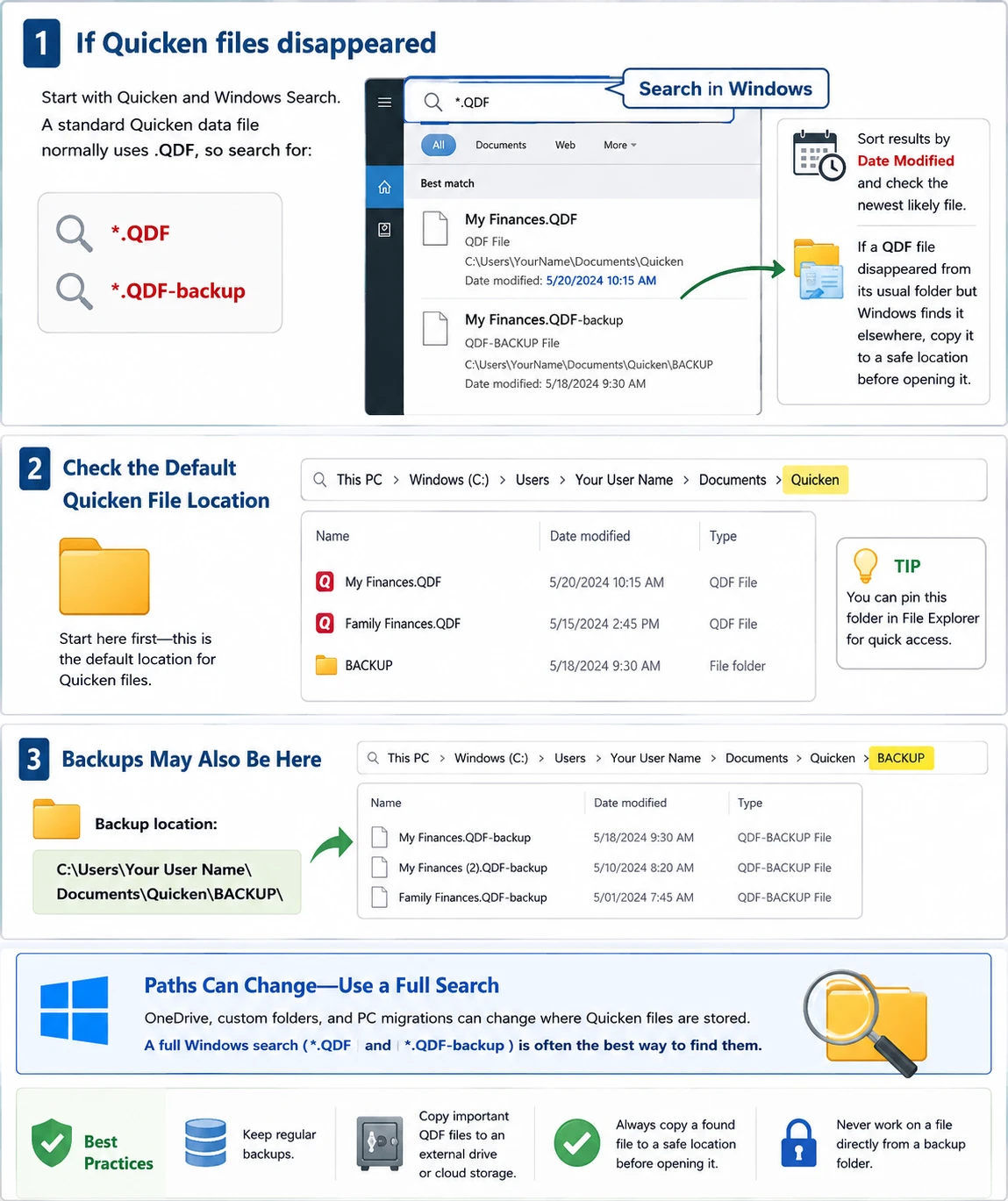
Task: Click Quicken icon beside Family Finances.QDF row
Action: click(x=325, y=624)
